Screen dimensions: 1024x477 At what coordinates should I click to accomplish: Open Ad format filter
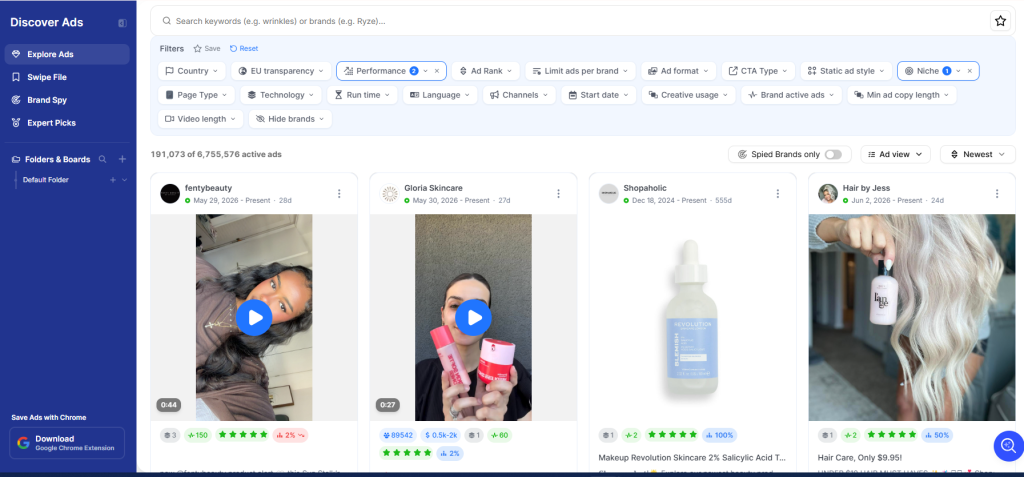click(x=679, y=71)
